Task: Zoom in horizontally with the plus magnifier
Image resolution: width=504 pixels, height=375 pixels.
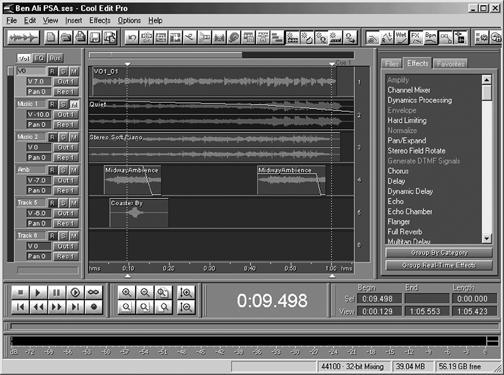Action: [x=126, y=292]
